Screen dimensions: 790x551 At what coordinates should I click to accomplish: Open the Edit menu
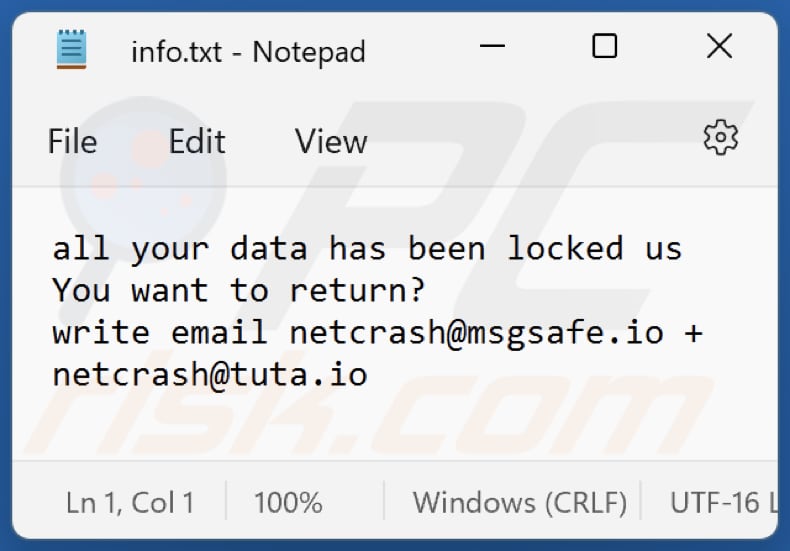coord(197,142)
